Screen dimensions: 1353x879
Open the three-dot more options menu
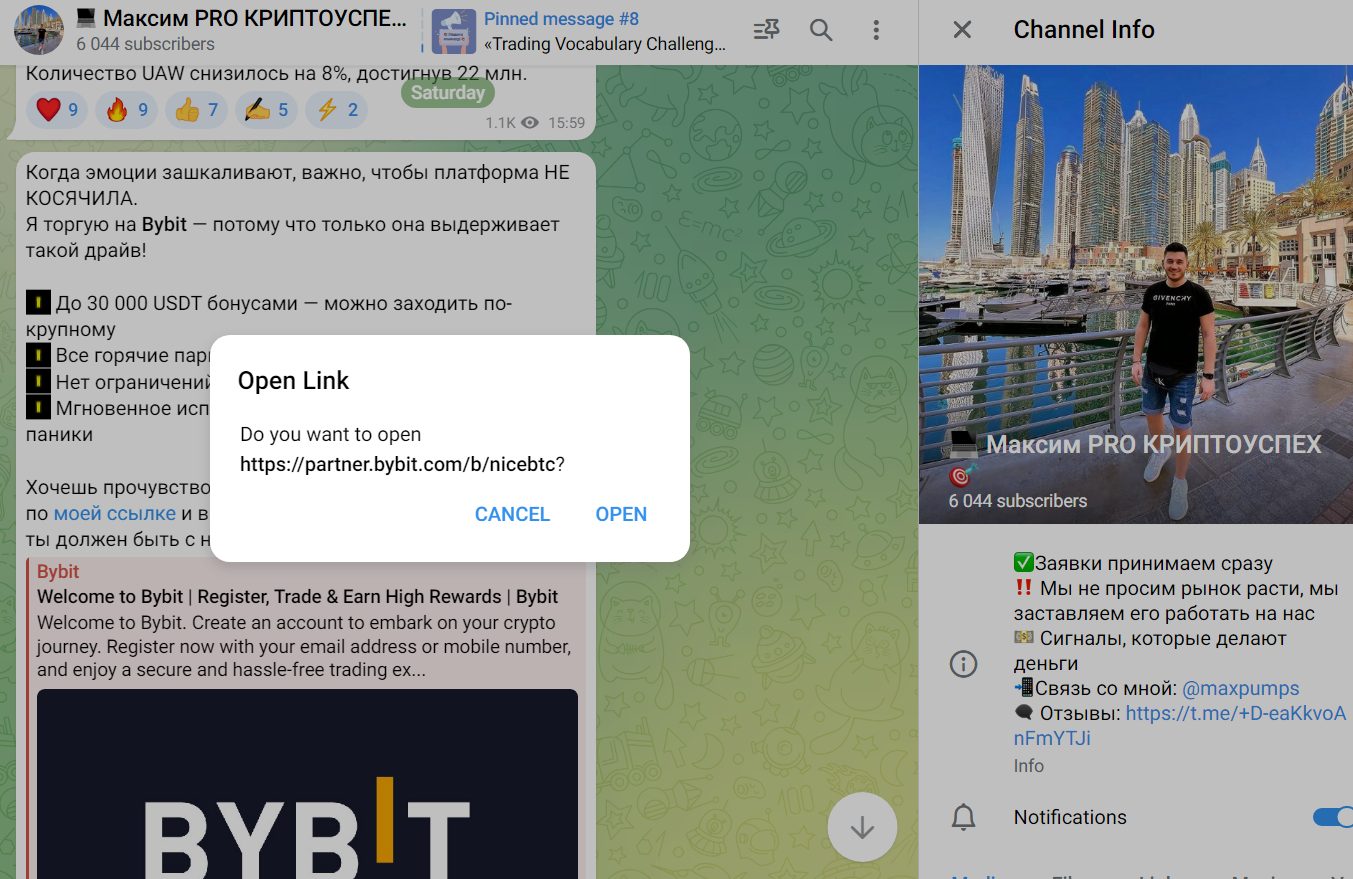pyautogui.click(x=876, y=30)
